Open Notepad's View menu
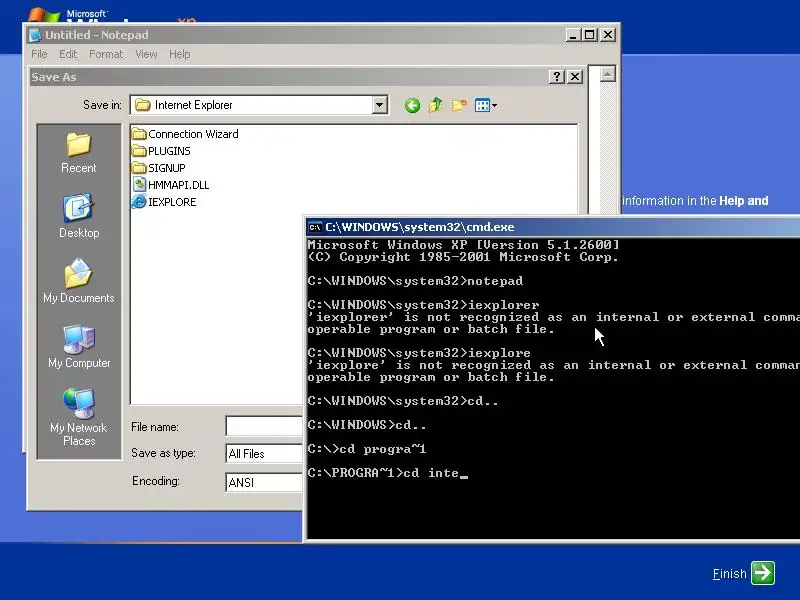Screen dimensions: 800x600 pyautogui.click(x=146, y=54)
